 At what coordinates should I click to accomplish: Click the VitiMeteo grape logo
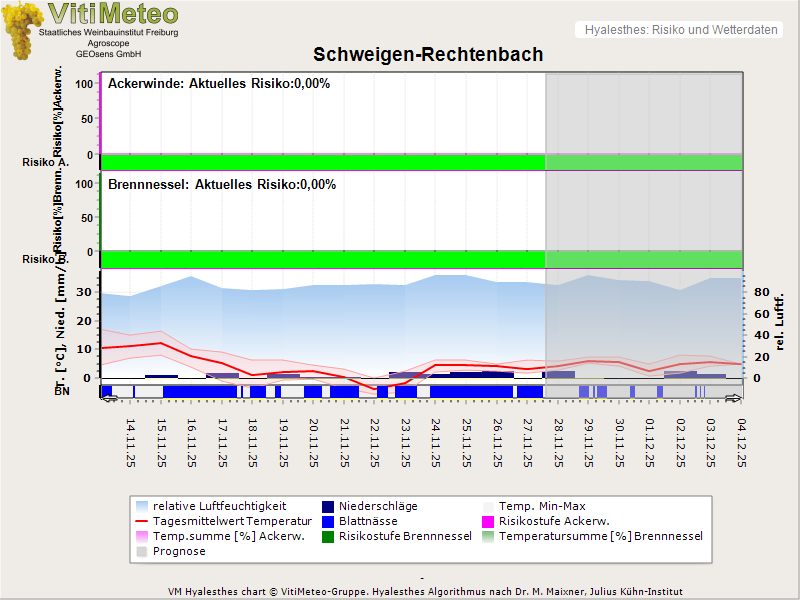tap(20, 30)
